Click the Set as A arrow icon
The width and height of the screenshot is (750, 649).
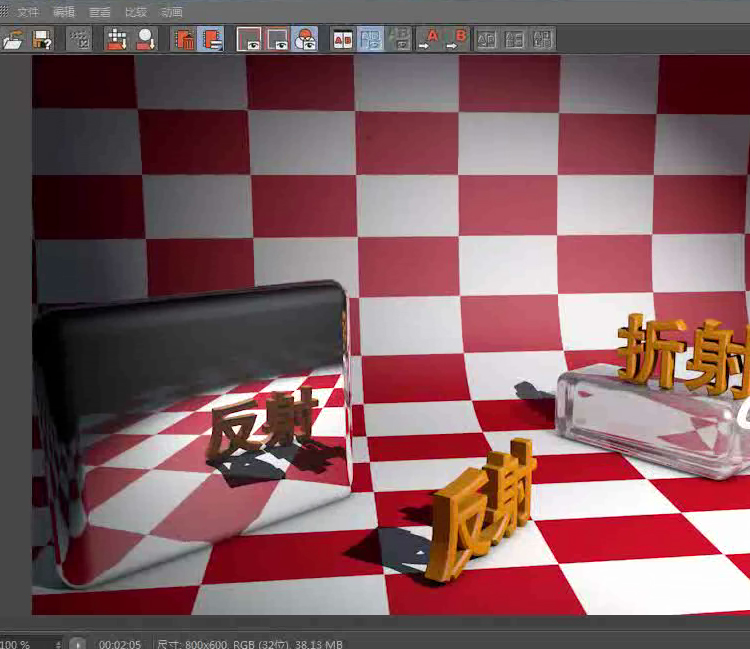point(431,39)
